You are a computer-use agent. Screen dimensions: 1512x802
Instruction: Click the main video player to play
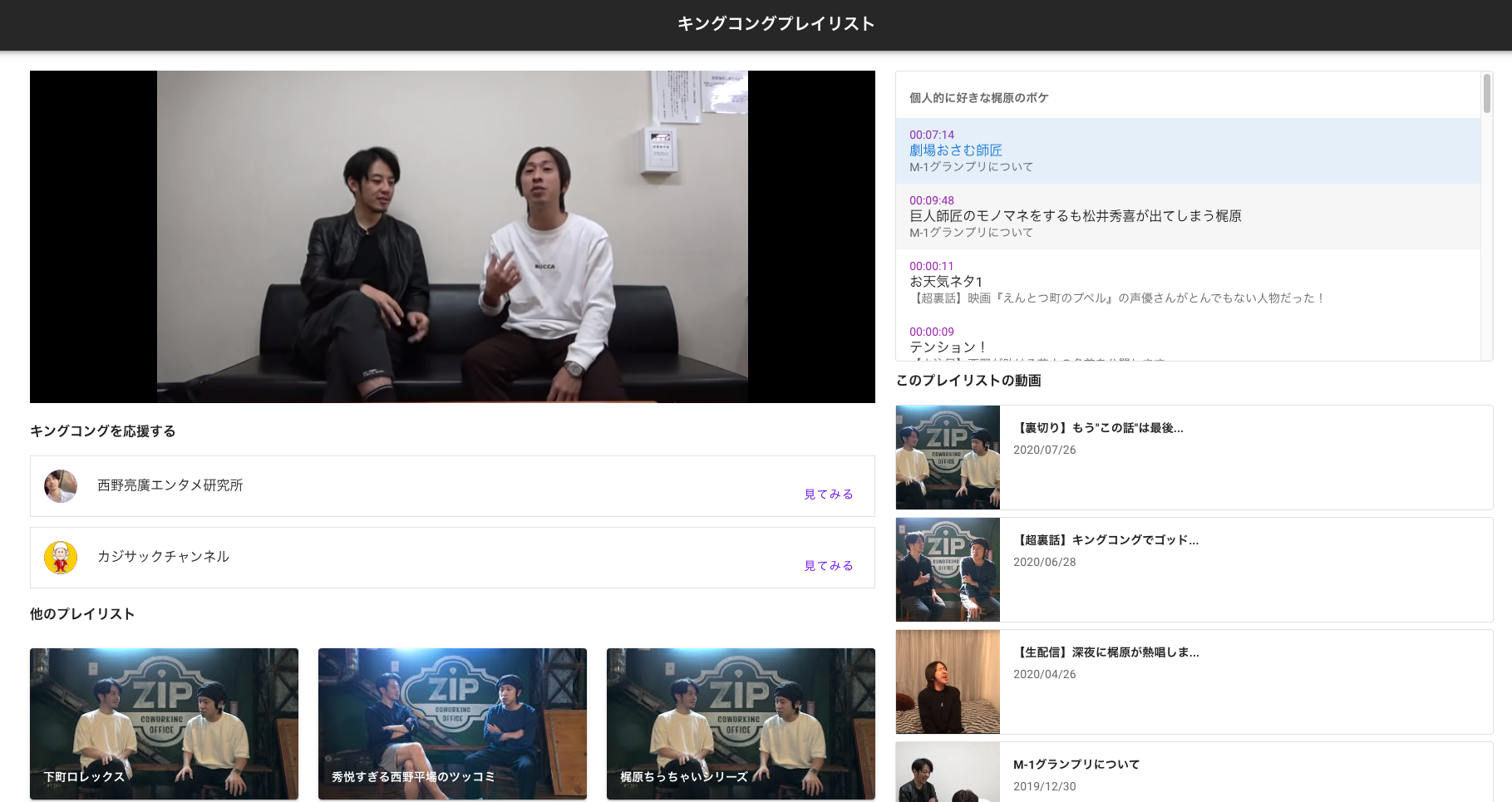tap(452, 237)
